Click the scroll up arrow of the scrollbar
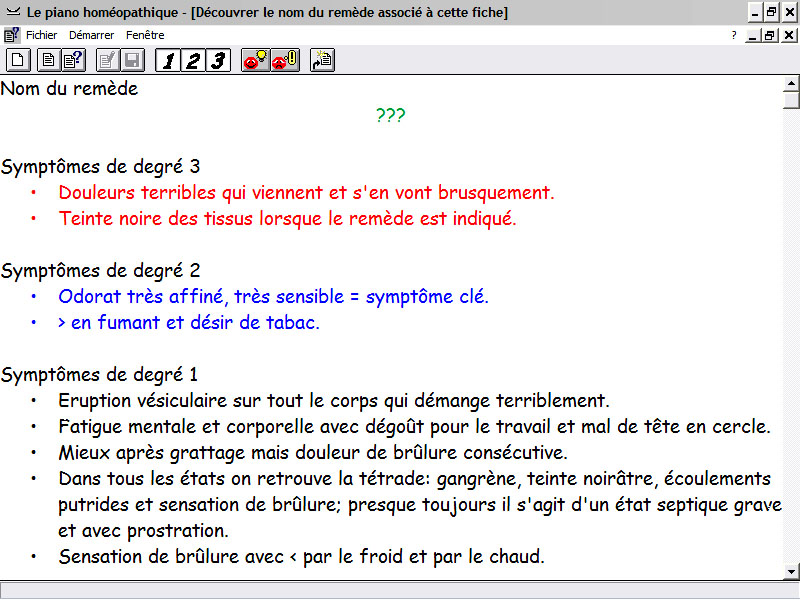Screen dimensions: 800x600 [x=791, y=84]
